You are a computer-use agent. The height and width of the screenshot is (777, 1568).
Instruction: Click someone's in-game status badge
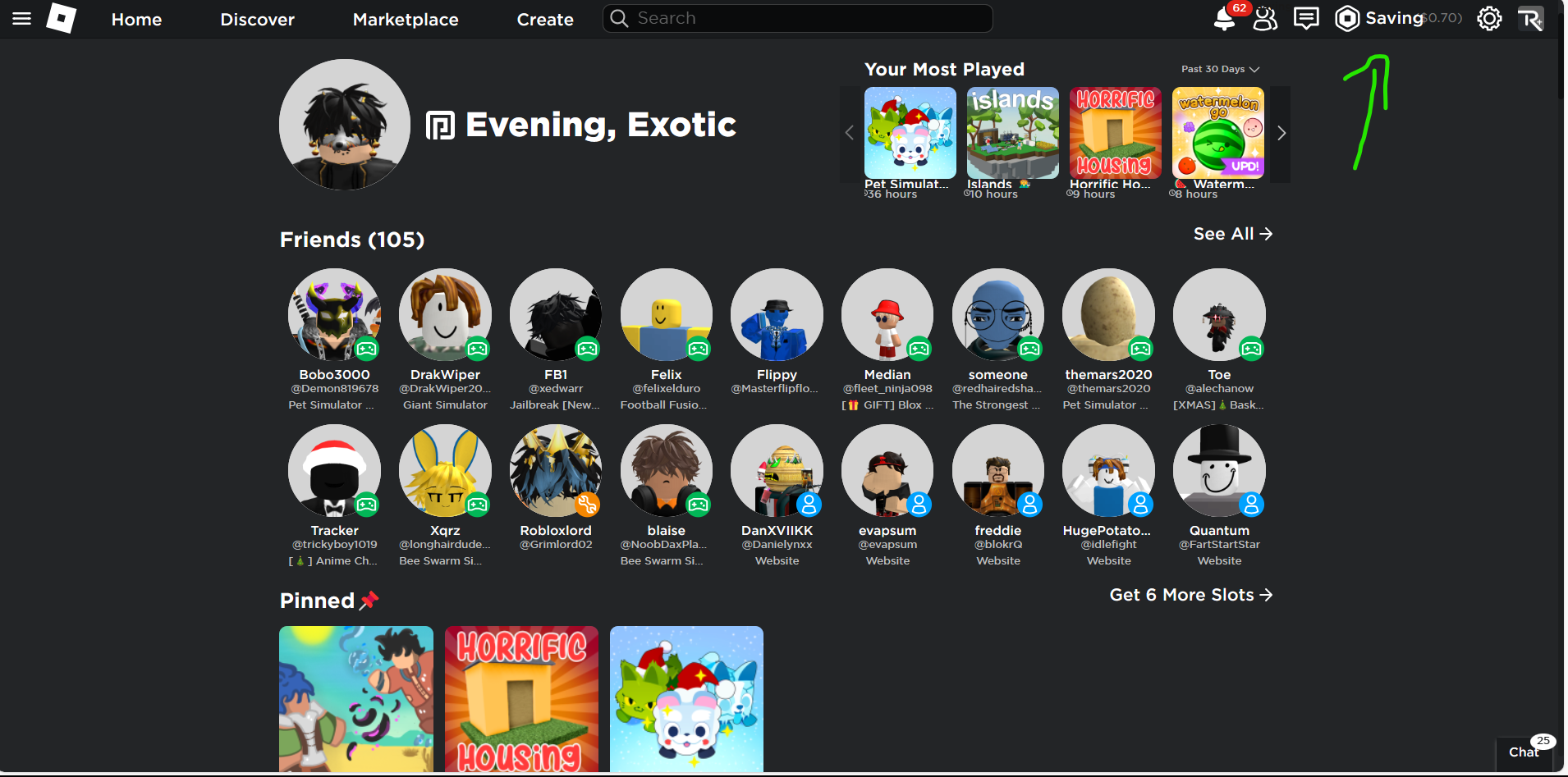tap(1030, 349)
